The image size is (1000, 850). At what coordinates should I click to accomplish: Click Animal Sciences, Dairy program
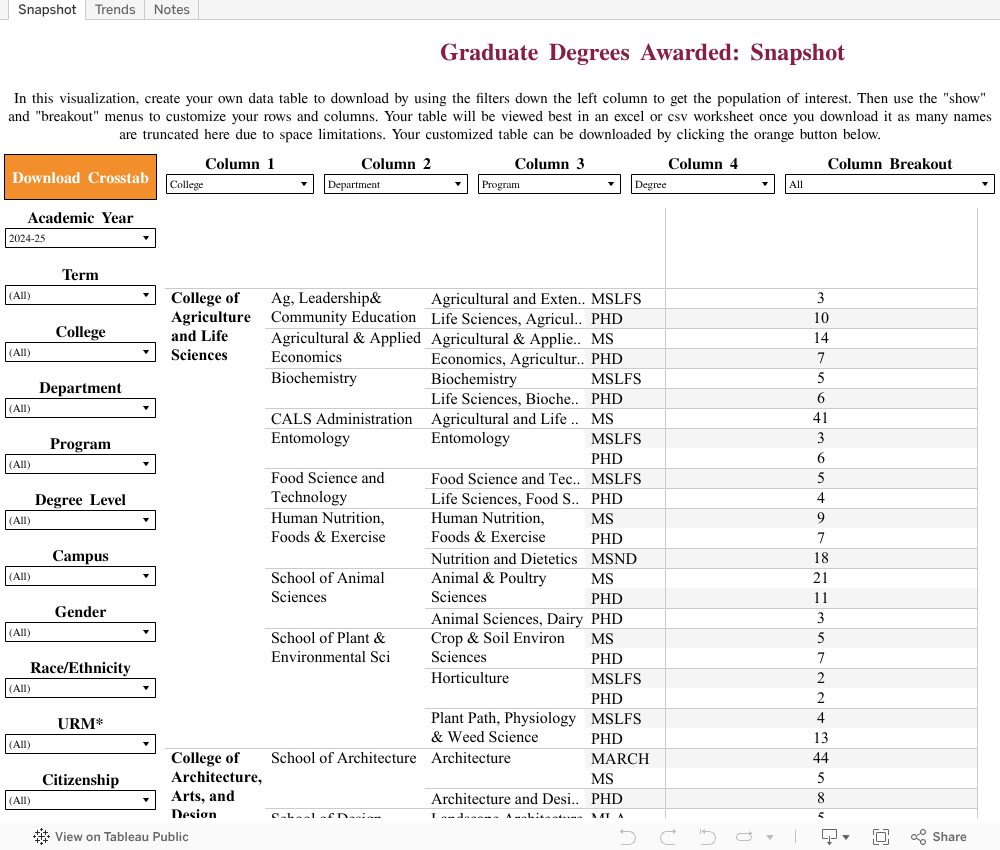tap(507, 619)
